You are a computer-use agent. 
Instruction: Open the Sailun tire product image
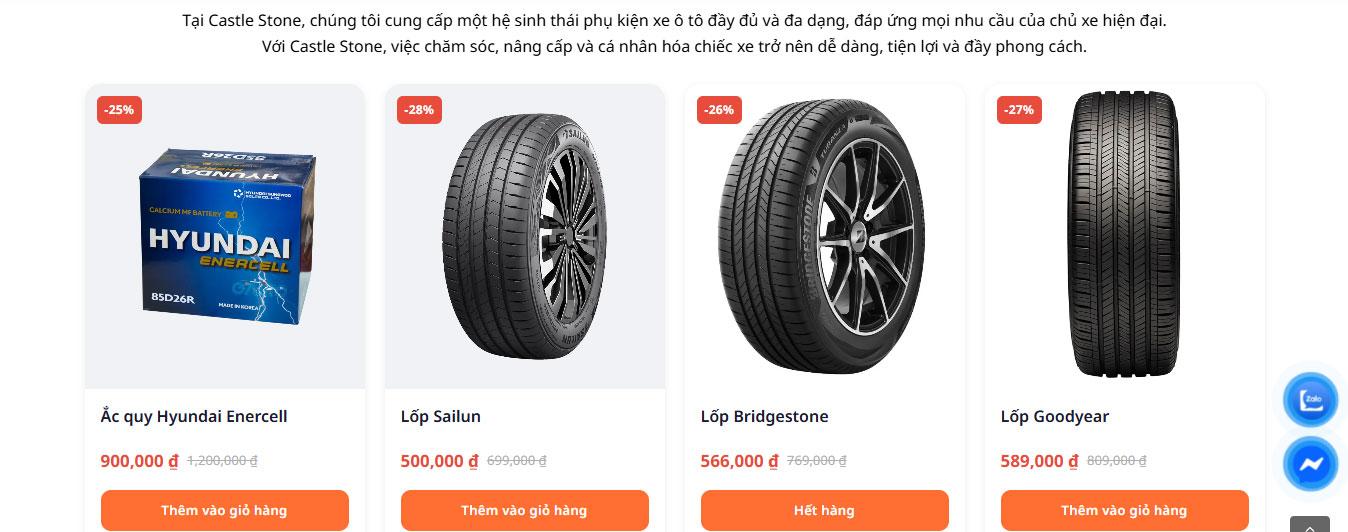tap(524, 238)
